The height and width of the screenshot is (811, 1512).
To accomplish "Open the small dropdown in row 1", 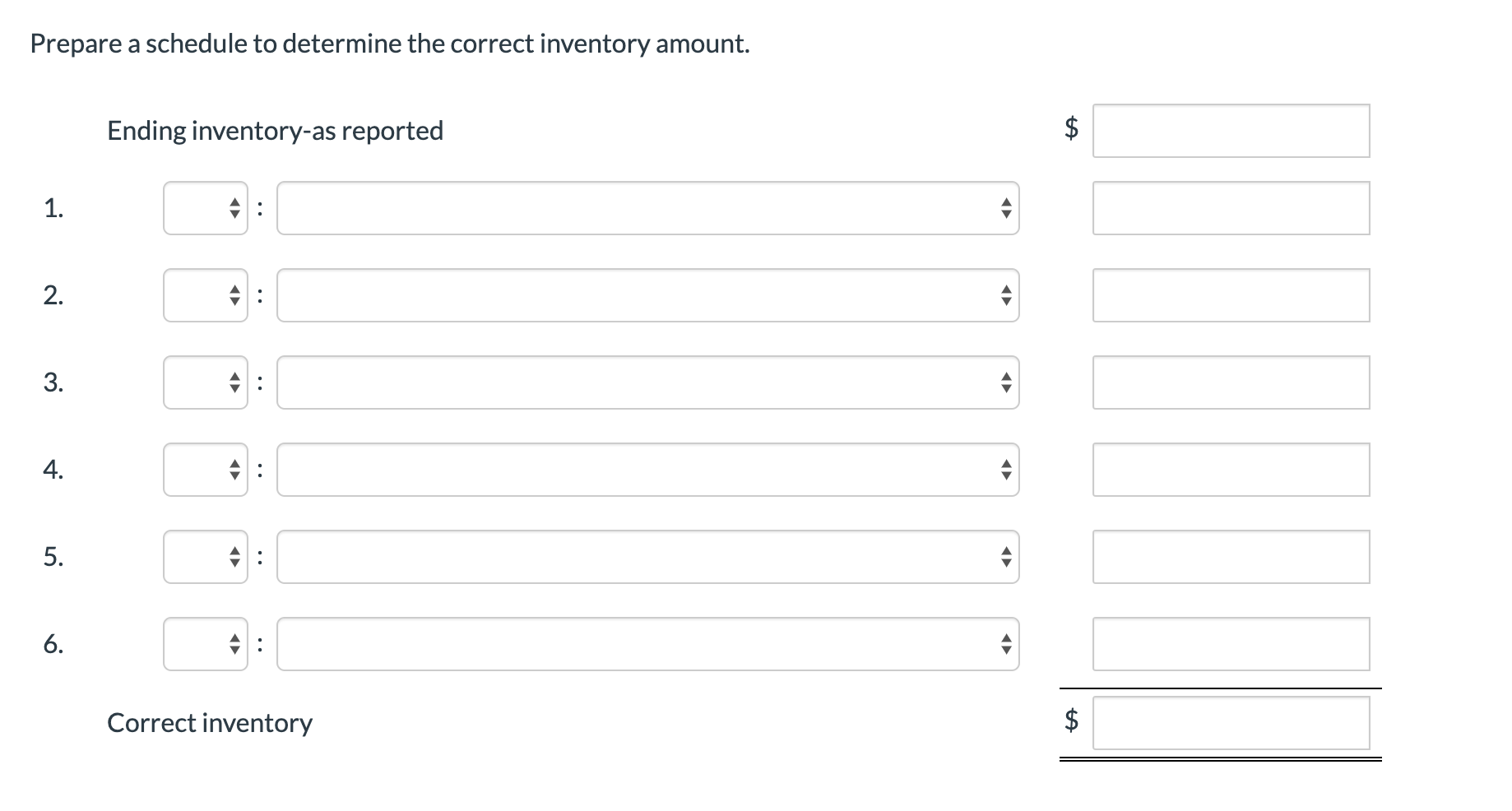I will (205, 208).
